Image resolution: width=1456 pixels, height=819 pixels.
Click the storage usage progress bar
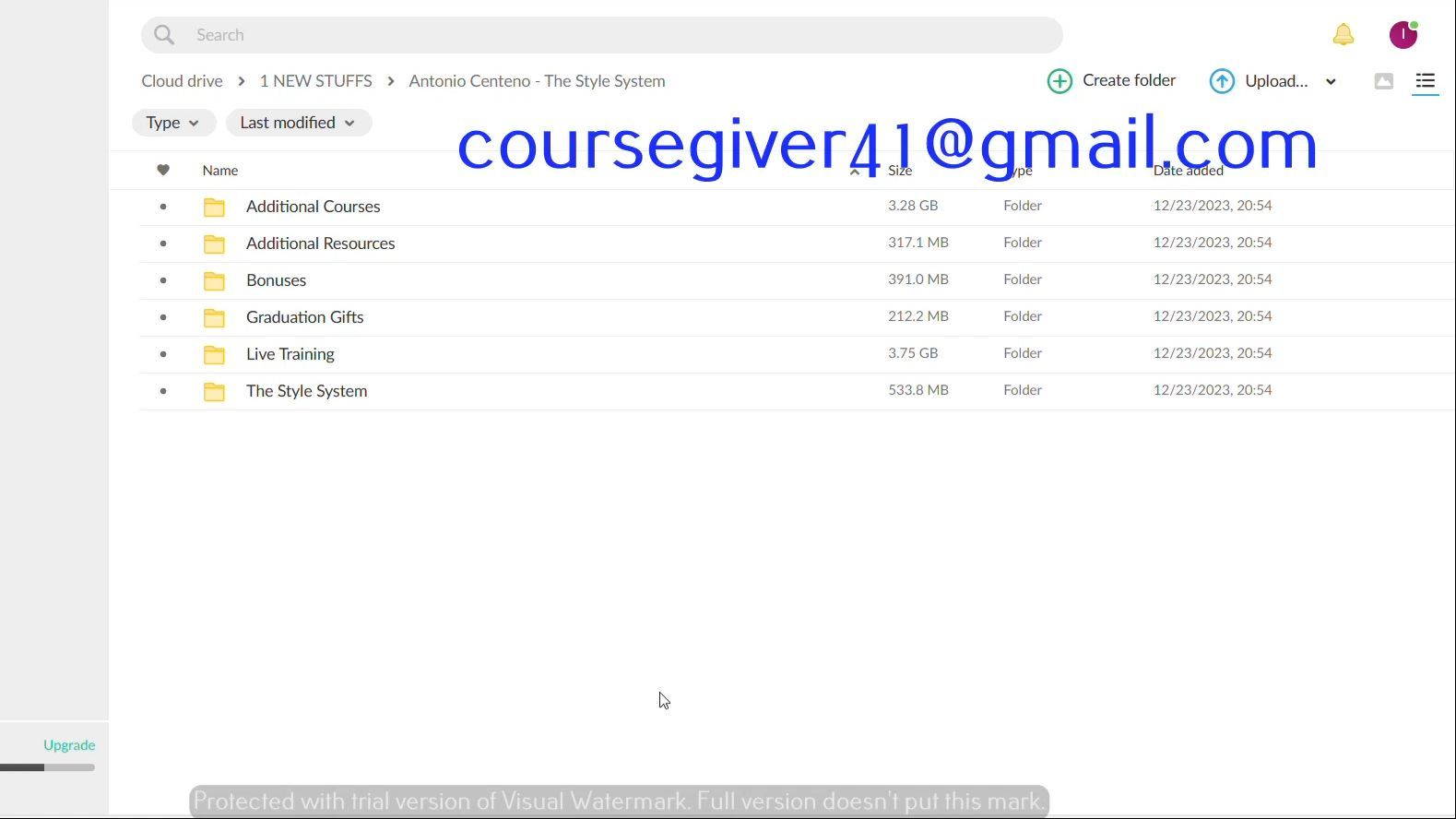(x=47, y=767)
